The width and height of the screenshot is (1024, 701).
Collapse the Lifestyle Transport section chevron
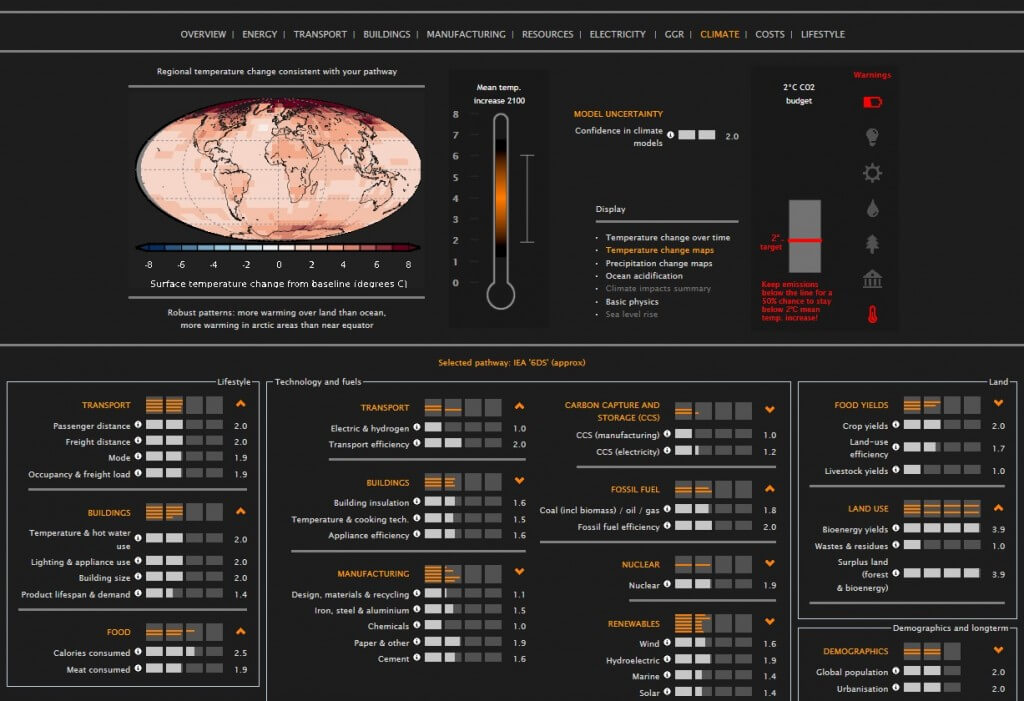240,405
